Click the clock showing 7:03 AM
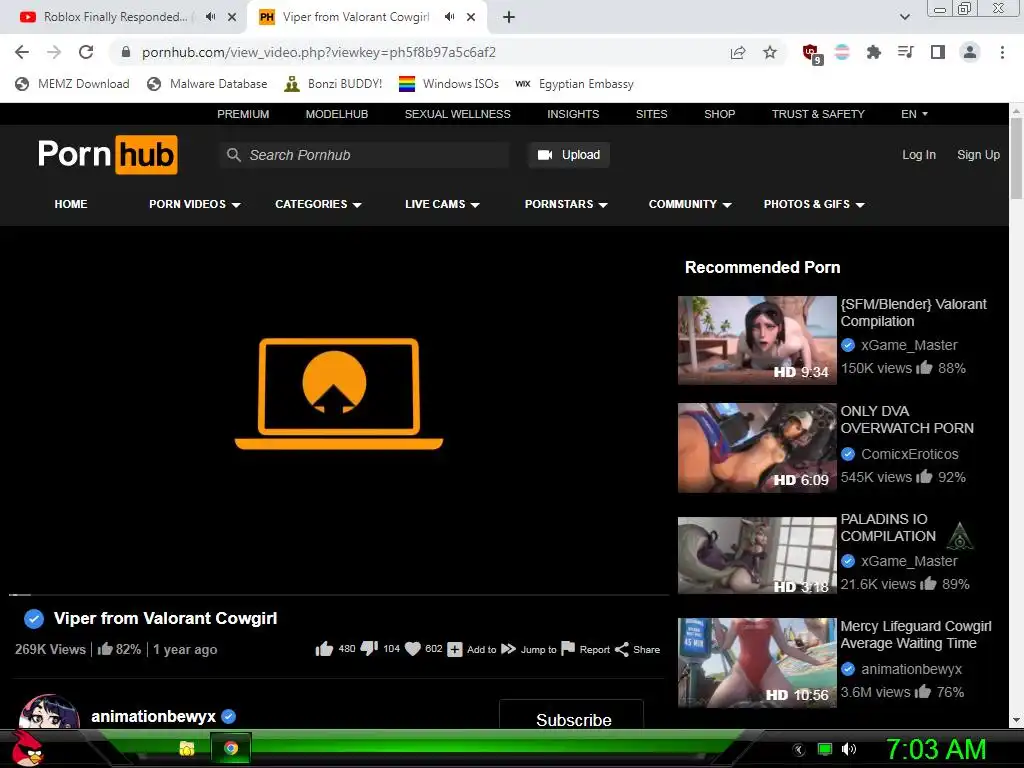Viewport: 1024px width, 768px height. pyautogui.click(x=936, y=749)
